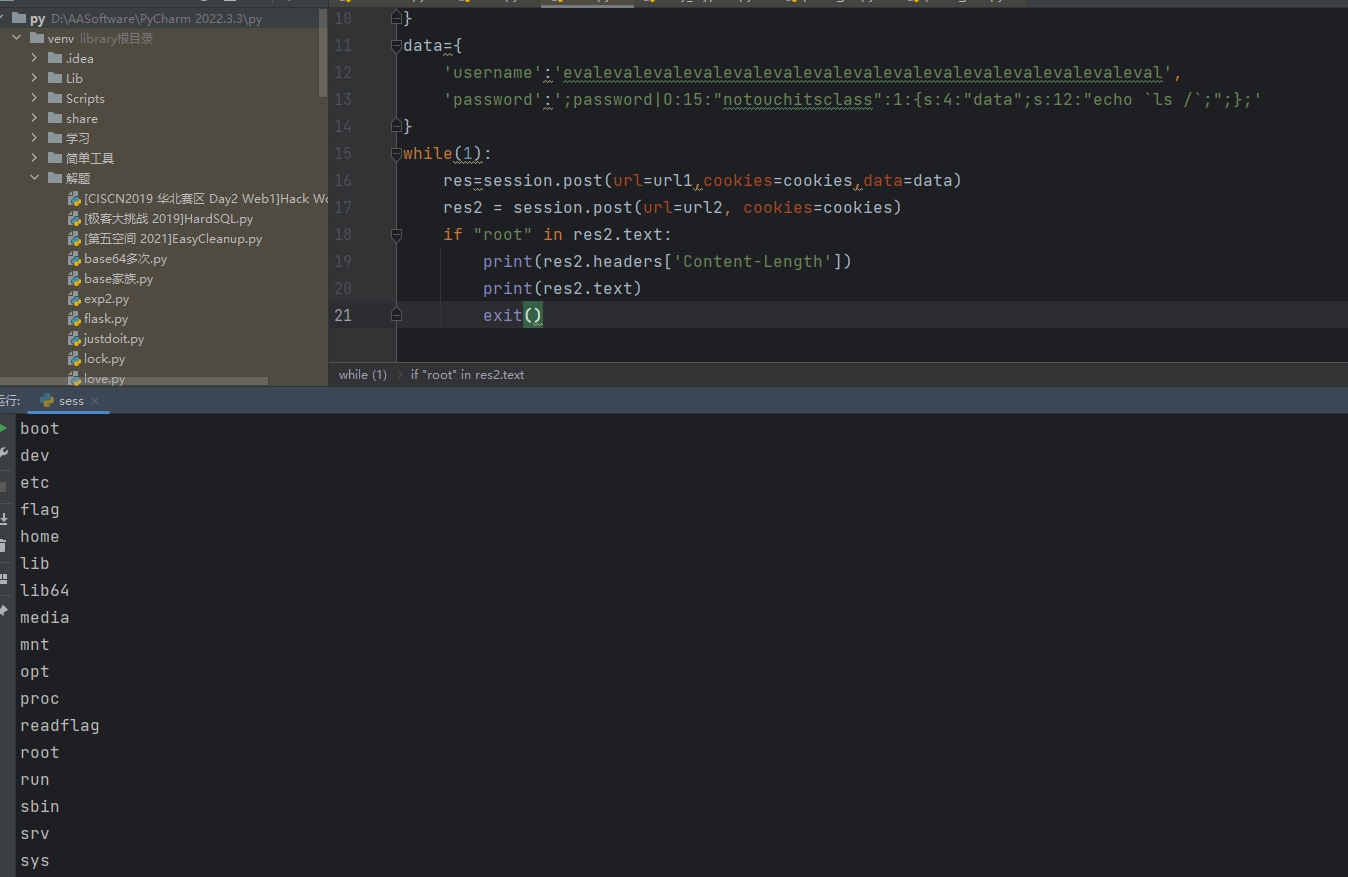Viewport: 1348px width, 877px height.
Task: Click the venv folder icon
Action: [x=37, y=38]
